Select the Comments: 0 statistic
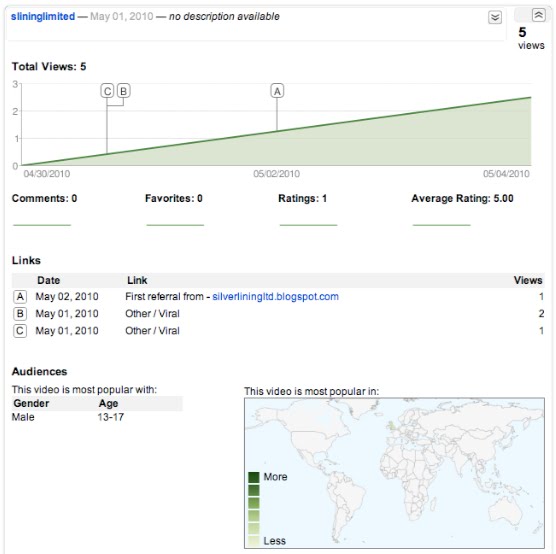 click(x=44, y=198)
